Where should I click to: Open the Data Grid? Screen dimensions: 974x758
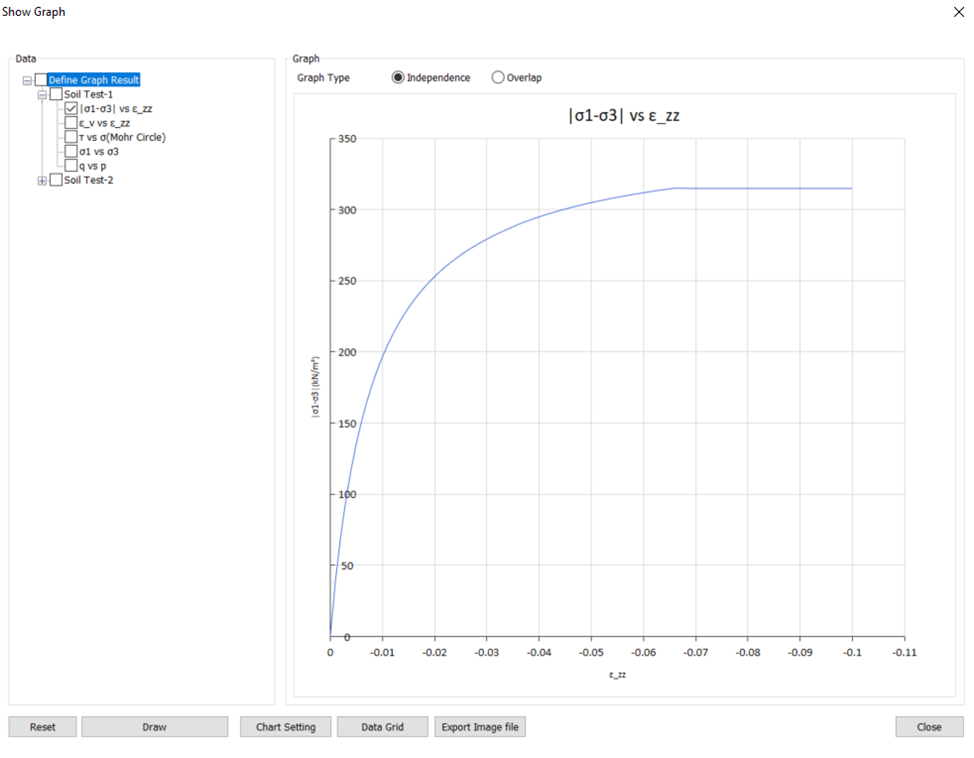coord(382,727)
